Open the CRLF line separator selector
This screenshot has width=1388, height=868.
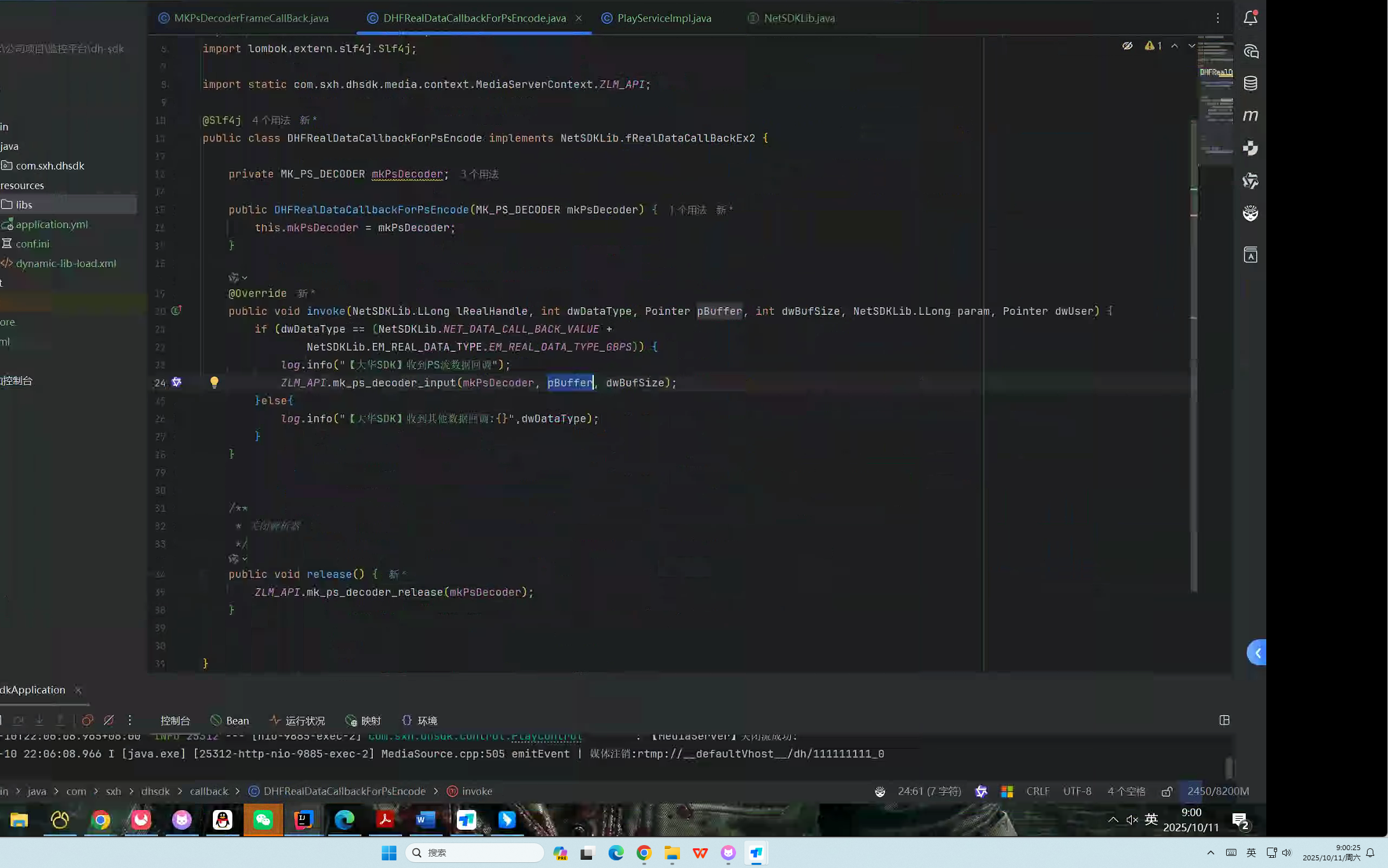coord(1037,791)
